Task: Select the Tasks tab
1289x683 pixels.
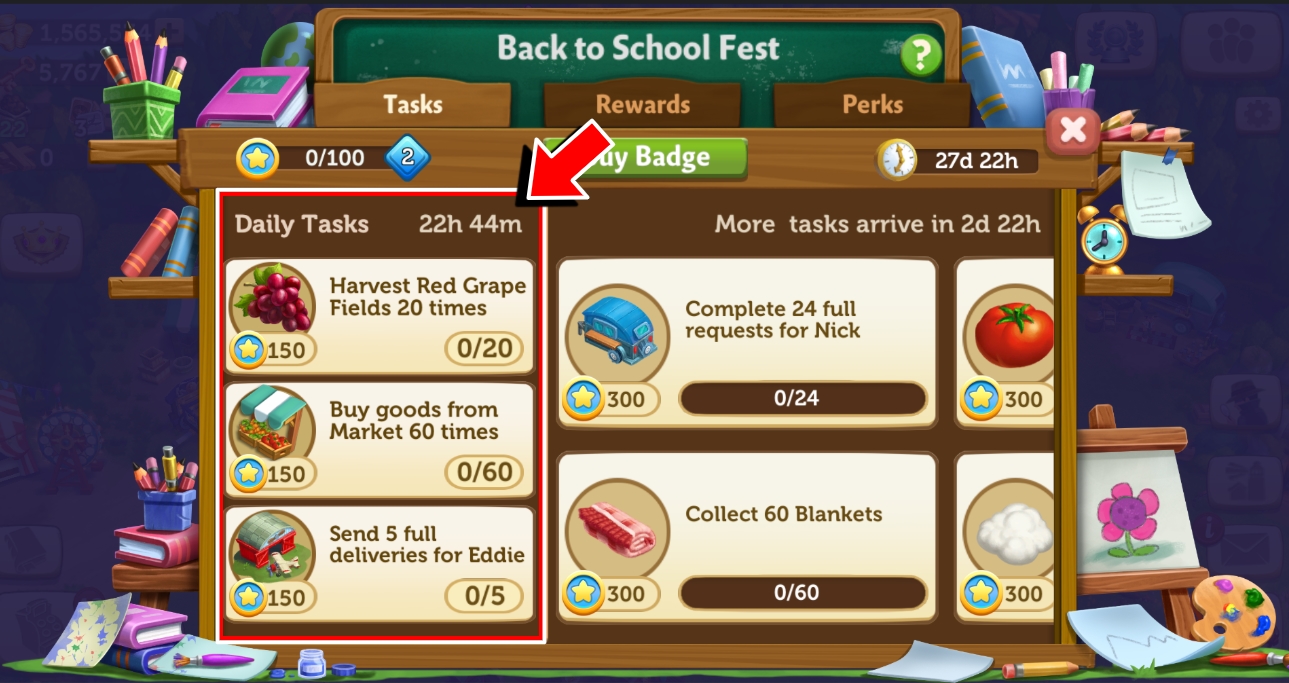Action: coord(413,104)
